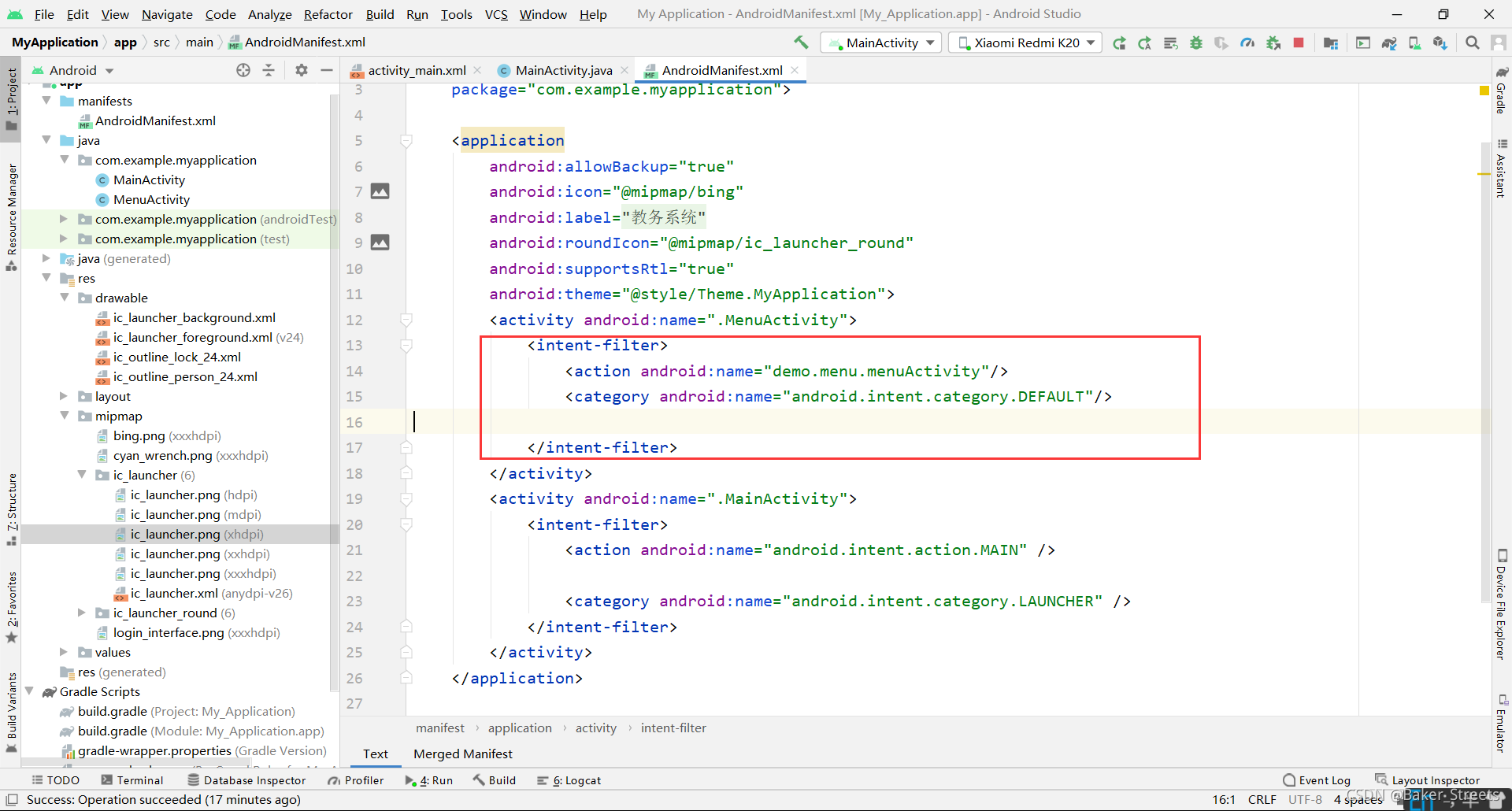Collapse the manifests folder

click(46, 101)
